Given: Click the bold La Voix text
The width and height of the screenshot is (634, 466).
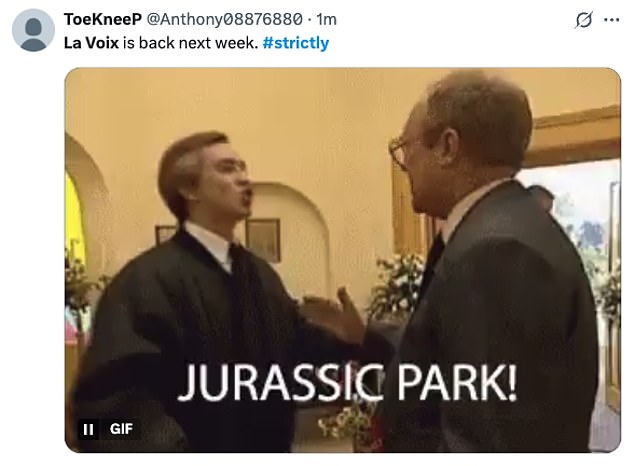Looking at the screenshot, I should (x=91, y=42).
